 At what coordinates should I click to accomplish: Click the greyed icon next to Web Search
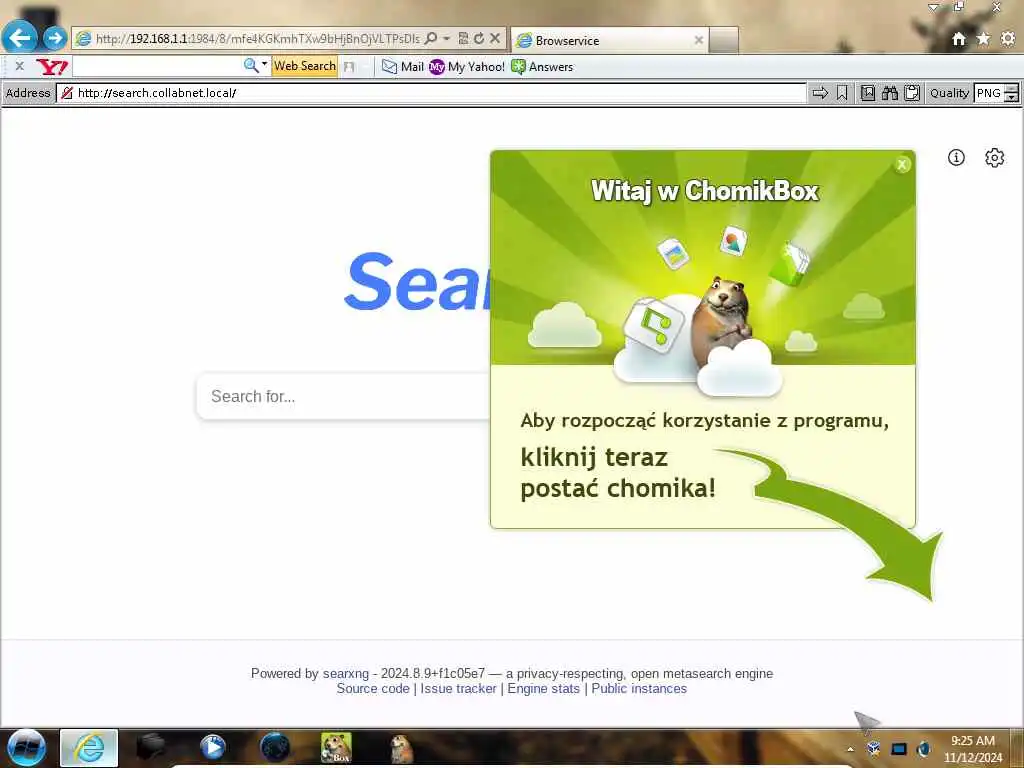[x=349, y=67]
